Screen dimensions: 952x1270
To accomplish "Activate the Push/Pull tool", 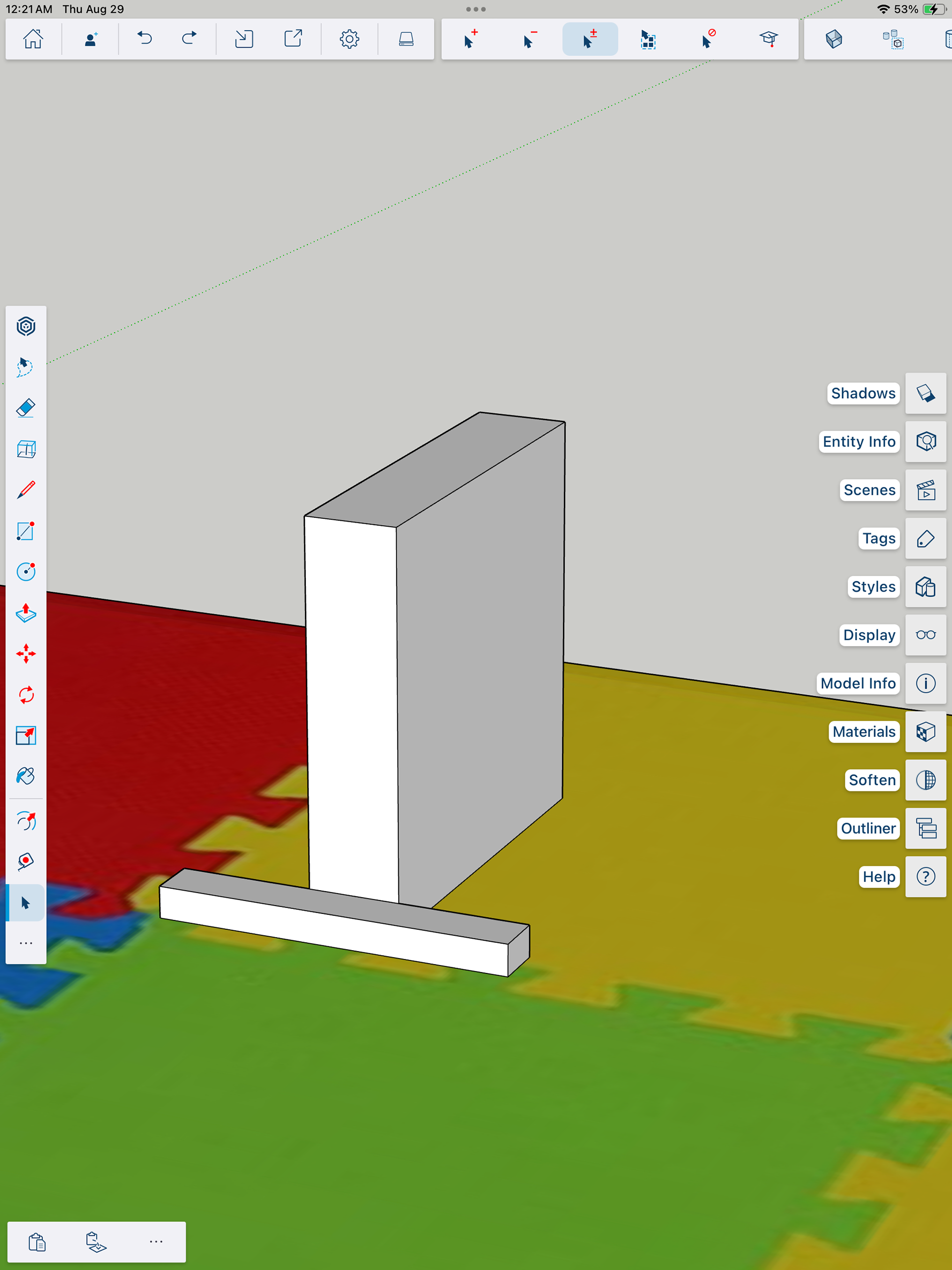I will coord(26,613).
